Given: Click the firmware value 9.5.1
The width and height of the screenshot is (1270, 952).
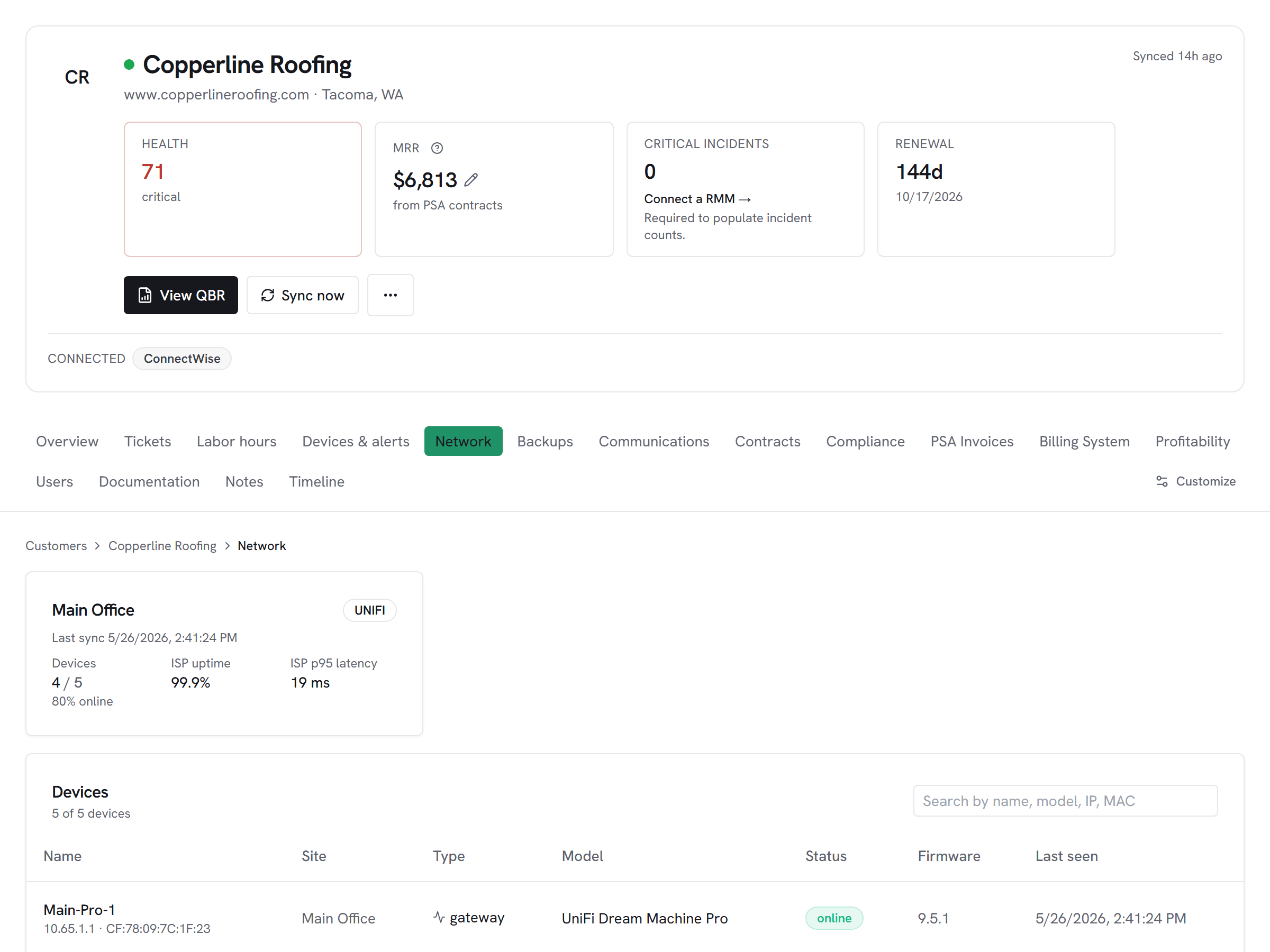Looking at the screenshot, I should point(933,918).
